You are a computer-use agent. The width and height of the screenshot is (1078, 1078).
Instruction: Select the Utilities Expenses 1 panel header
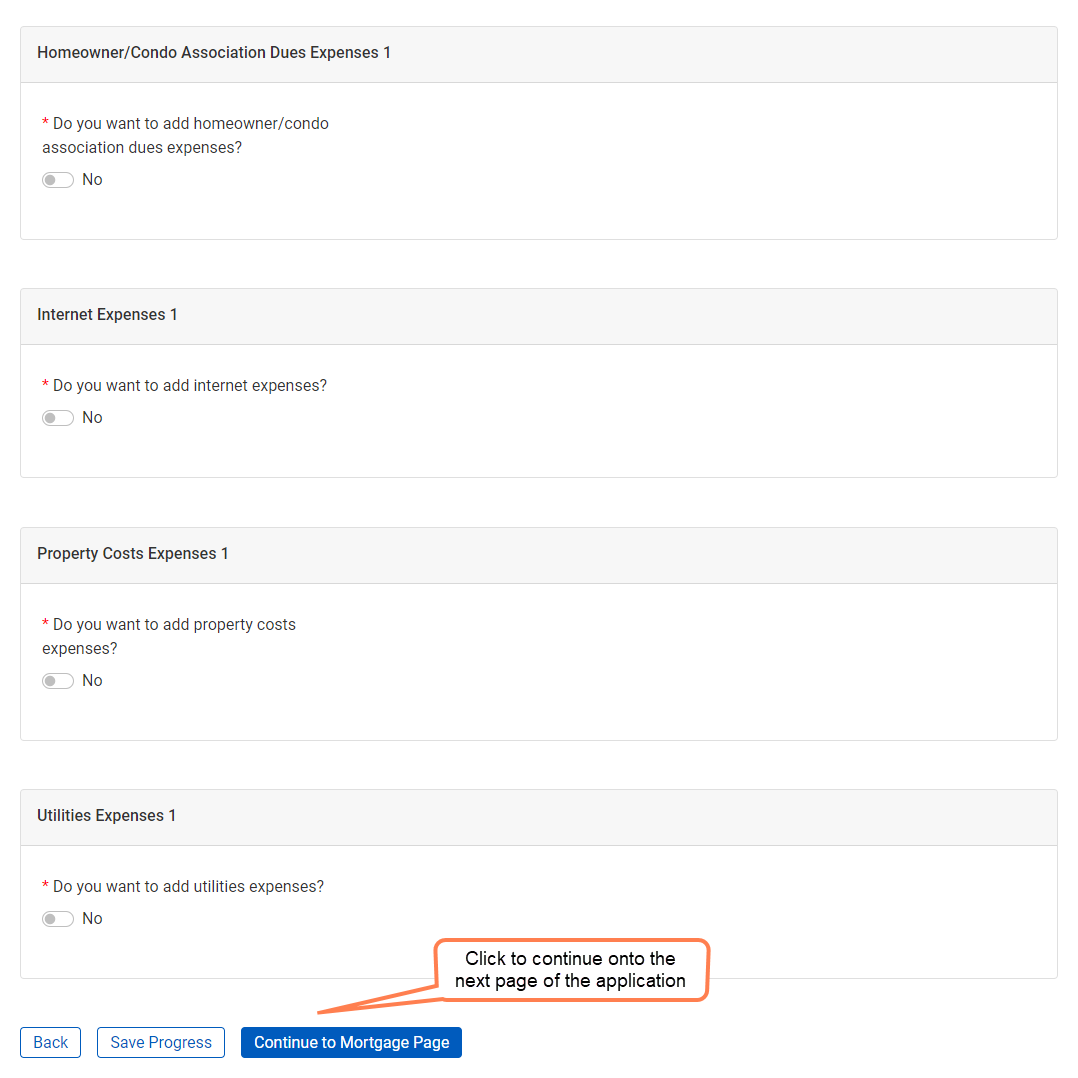[107, 816]
